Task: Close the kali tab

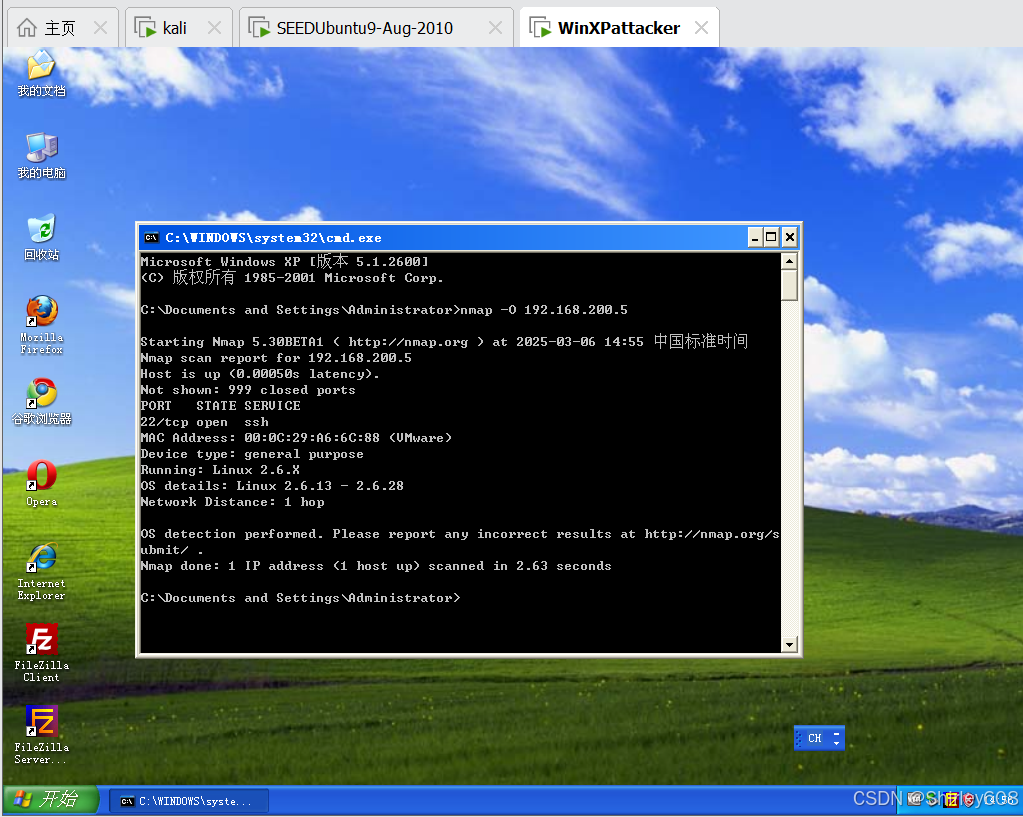Action: [x=214, y=28]
